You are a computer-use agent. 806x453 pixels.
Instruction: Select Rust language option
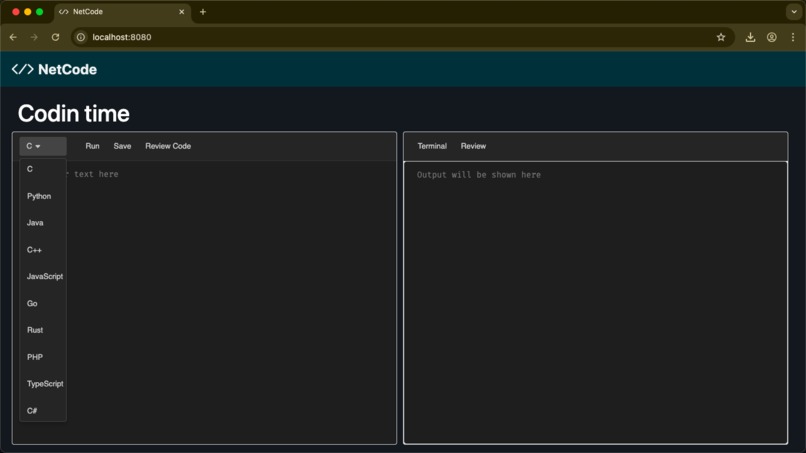[x=43, y=330]
